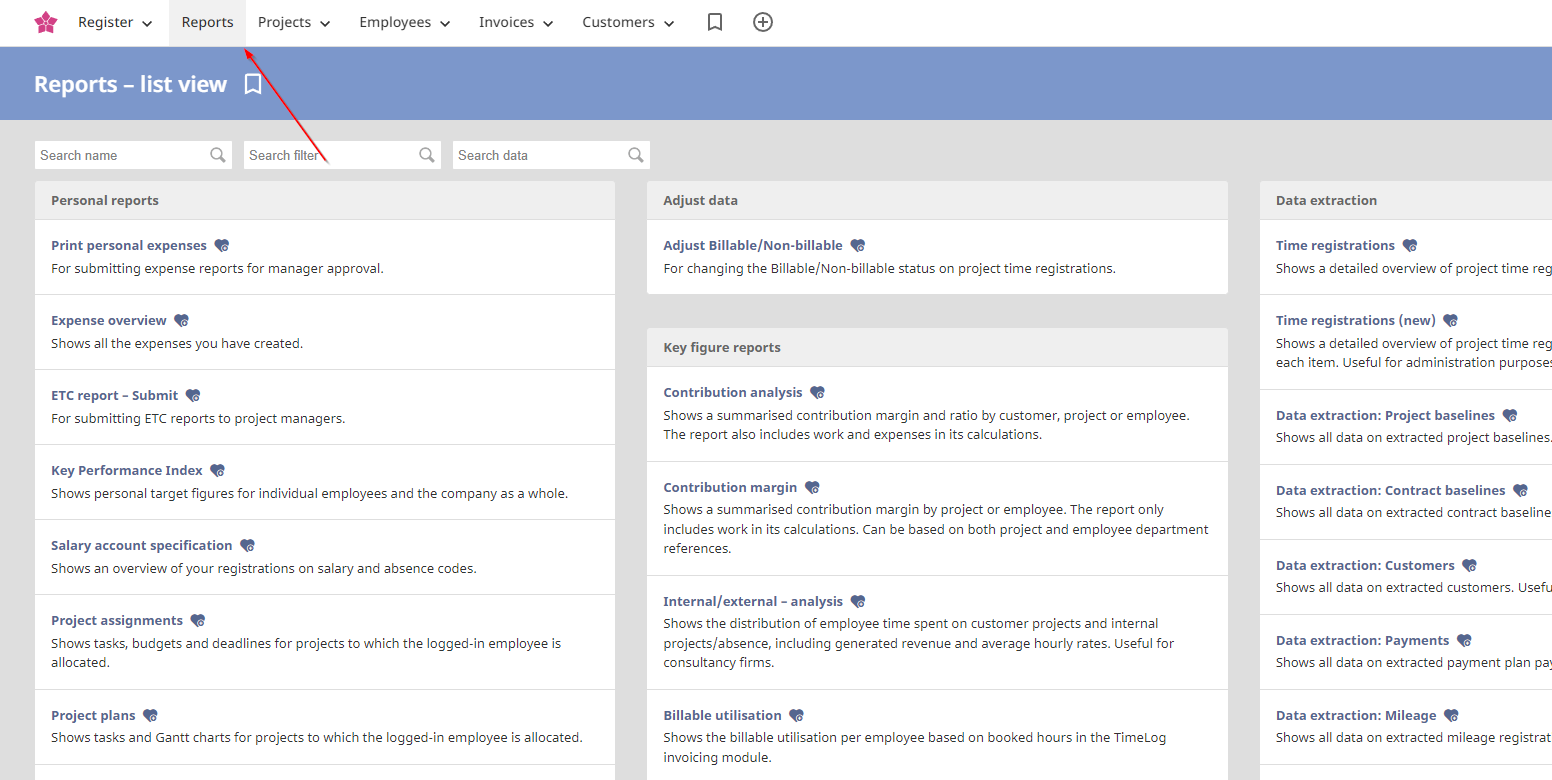Click the bookmark icon in top navigation
Image resolution: width=1552 pixels, height=780 pixels.
click(714, 22)
